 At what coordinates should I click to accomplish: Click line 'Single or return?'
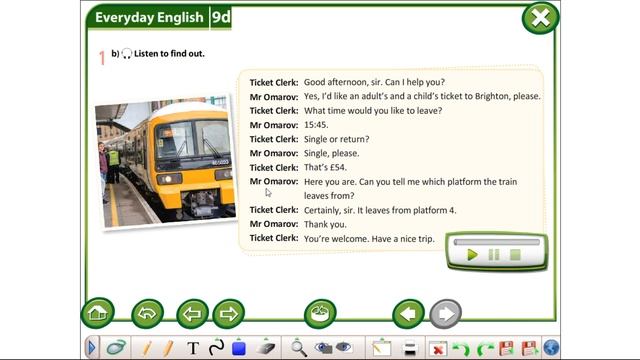337,139
